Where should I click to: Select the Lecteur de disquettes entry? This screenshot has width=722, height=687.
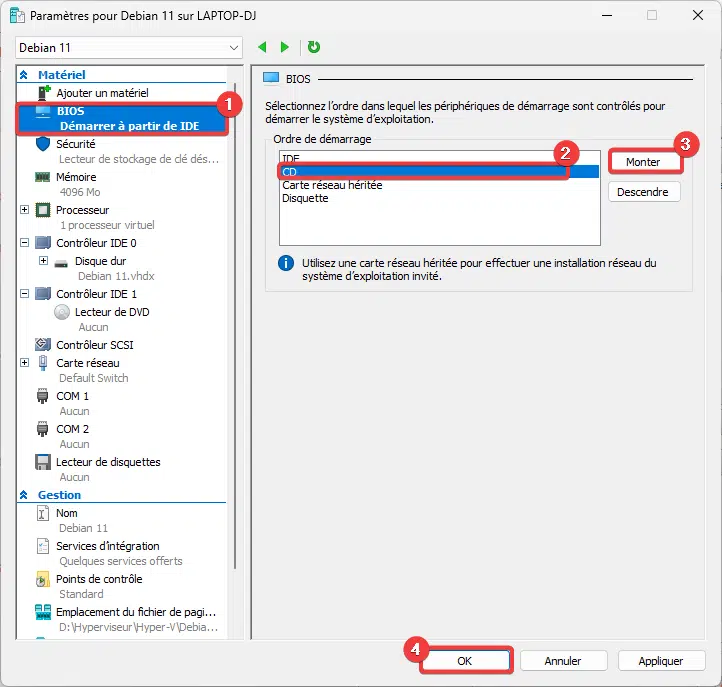[108, 462]
